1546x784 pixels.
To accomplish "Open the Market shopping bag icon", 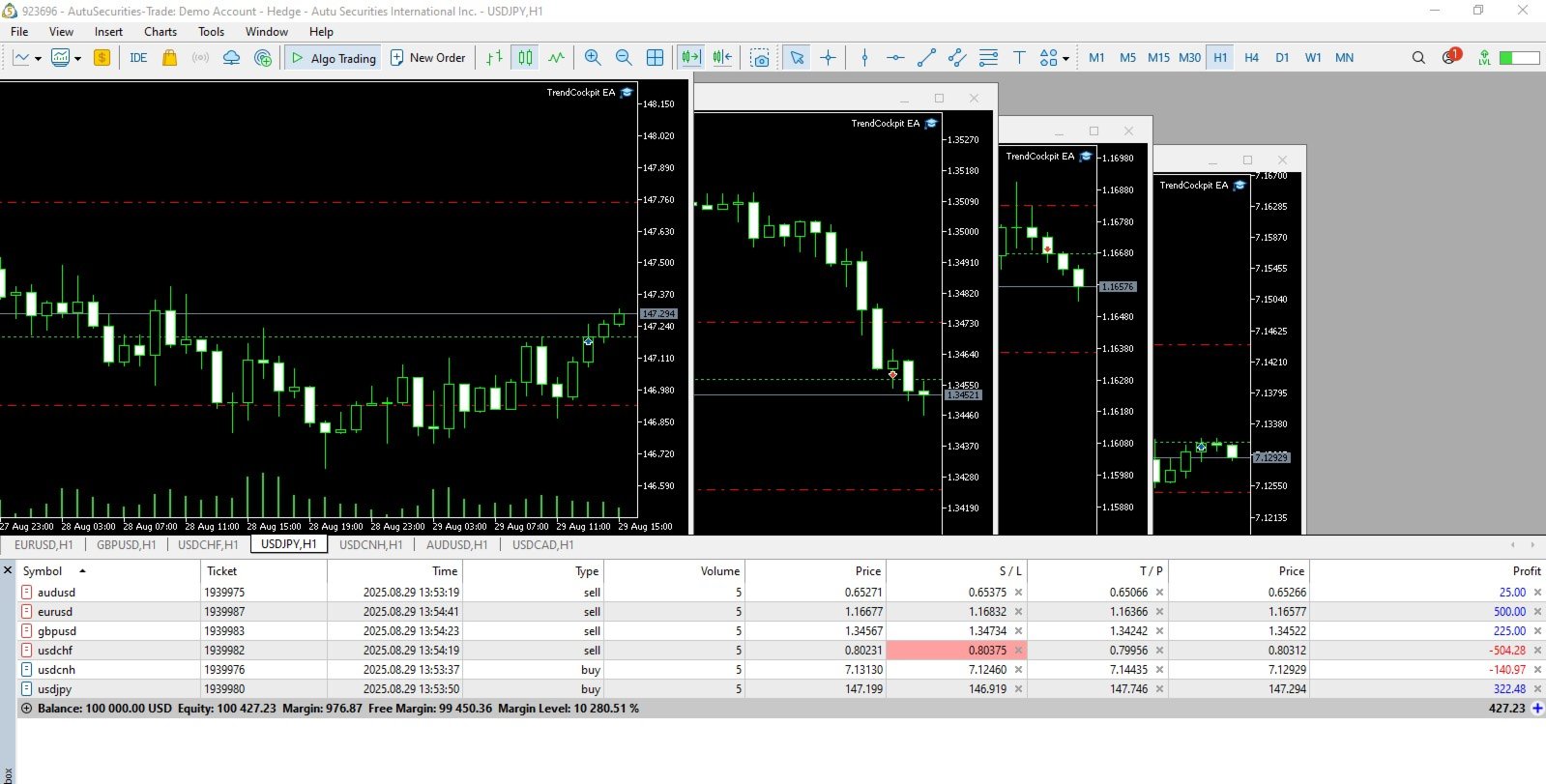I will 169,58.
